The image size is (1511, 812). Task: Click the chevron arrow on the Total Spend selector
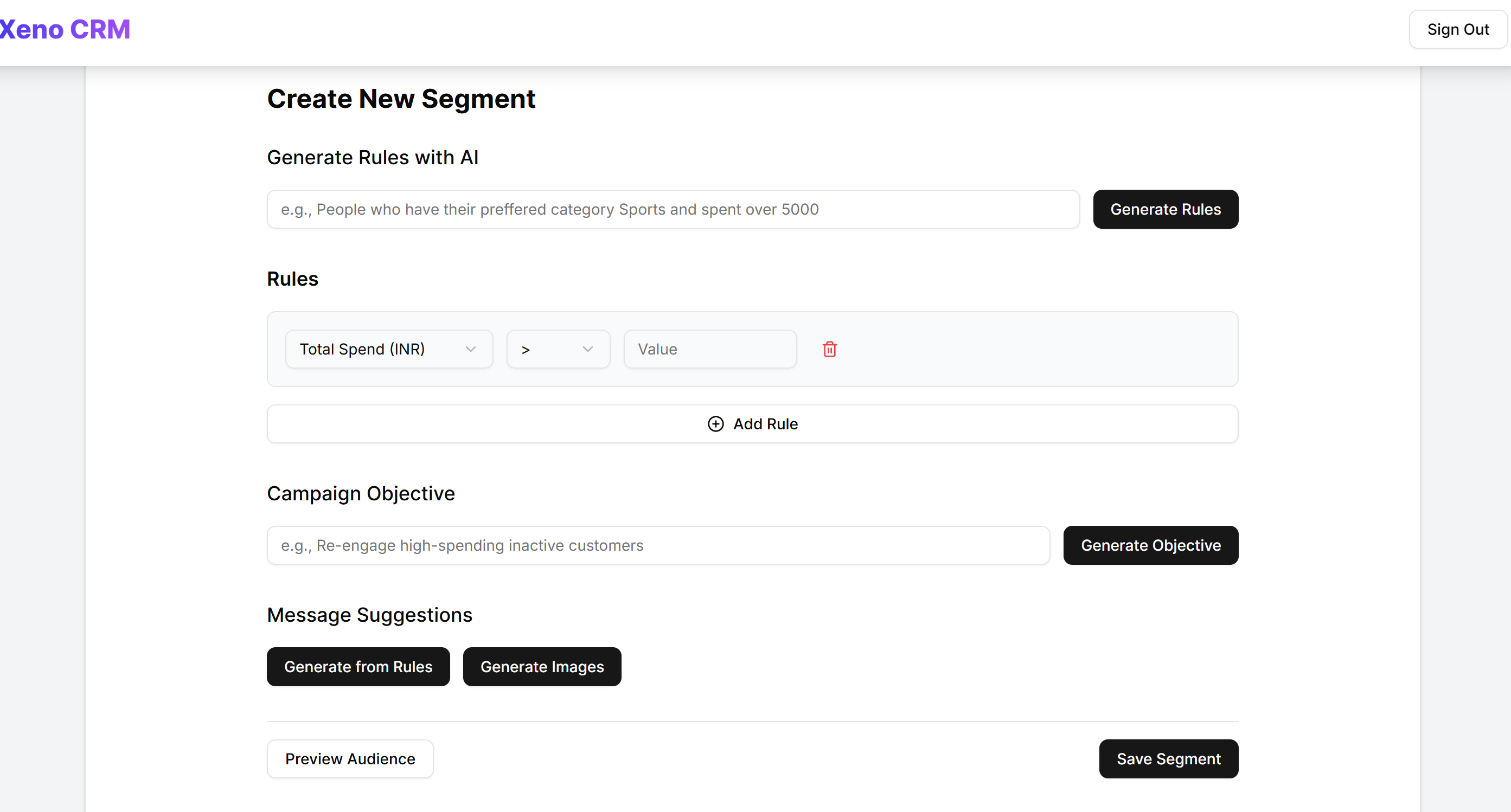point(470,350)
